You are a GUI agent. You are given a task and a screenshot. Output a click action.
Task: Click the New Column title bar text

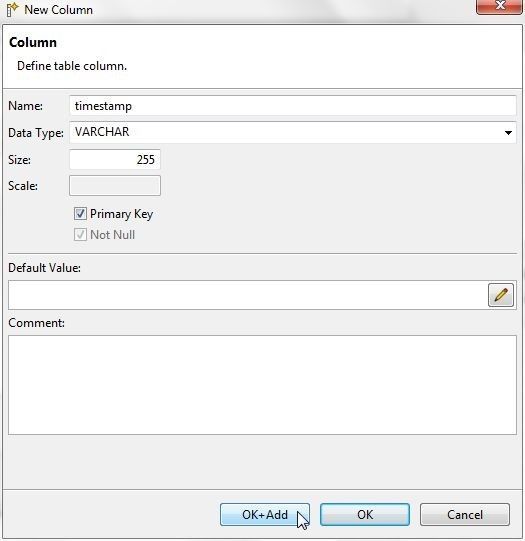pyautogui.click(x=59, y=10)
